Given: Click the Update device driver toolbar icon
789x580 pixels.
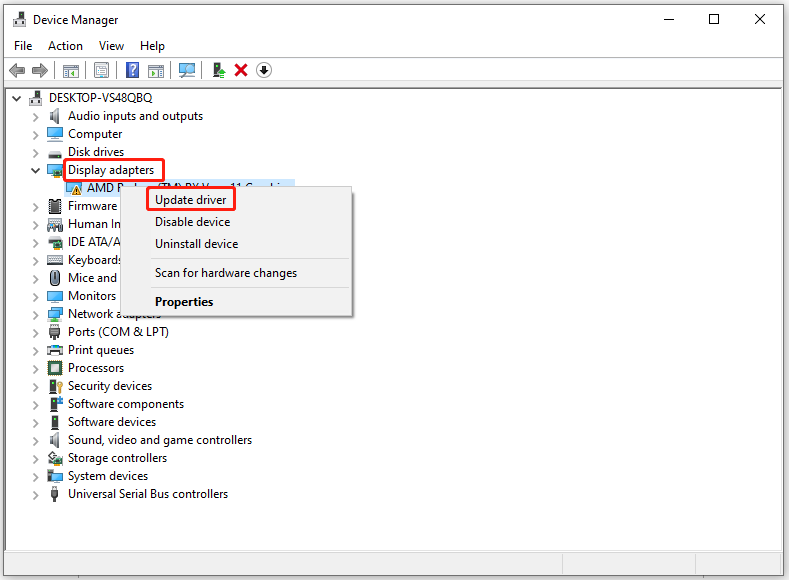Looking at the screenshot, I should (218, 70).
